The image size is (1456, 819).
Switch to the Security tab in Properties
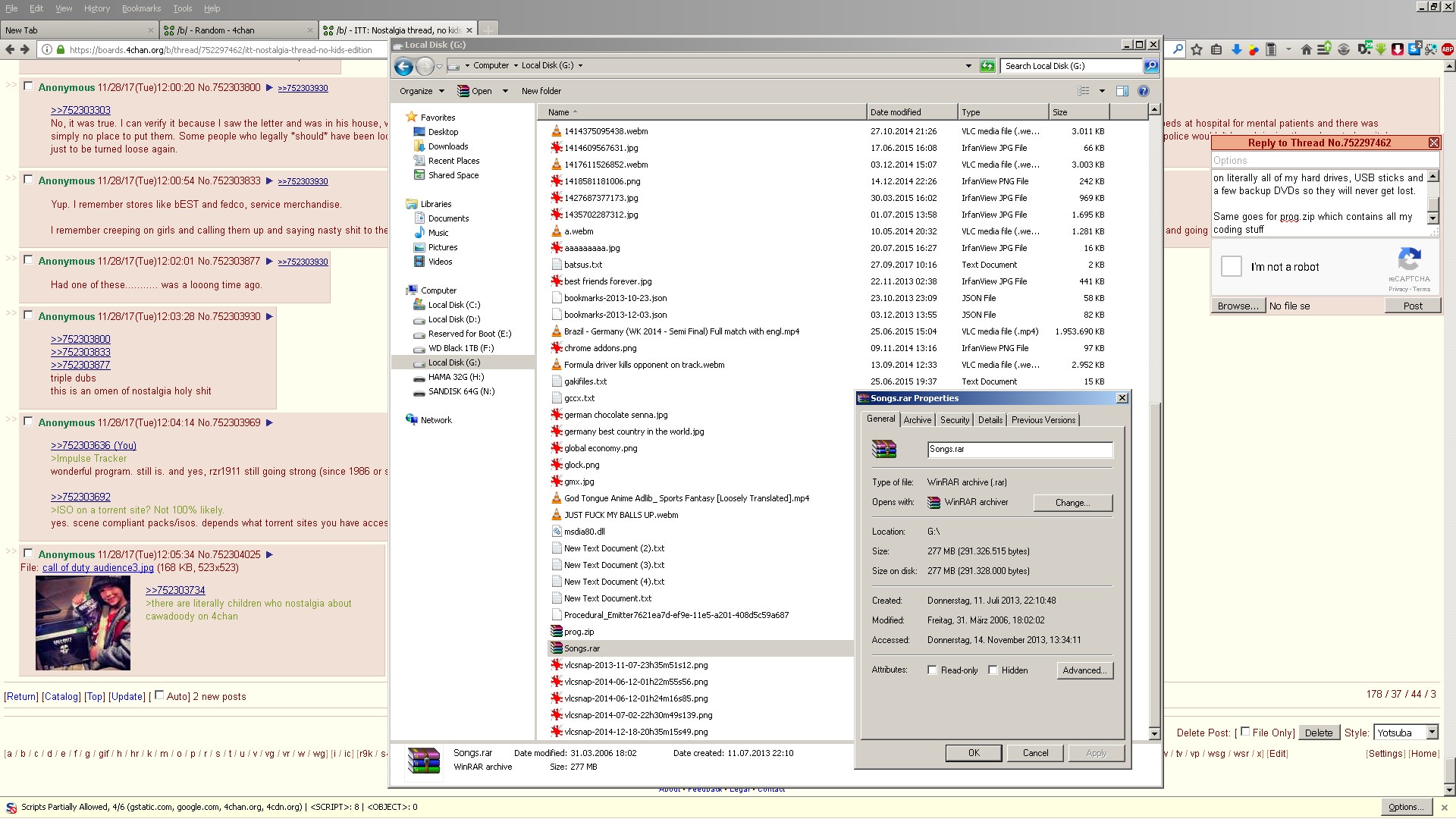(955, 420)
